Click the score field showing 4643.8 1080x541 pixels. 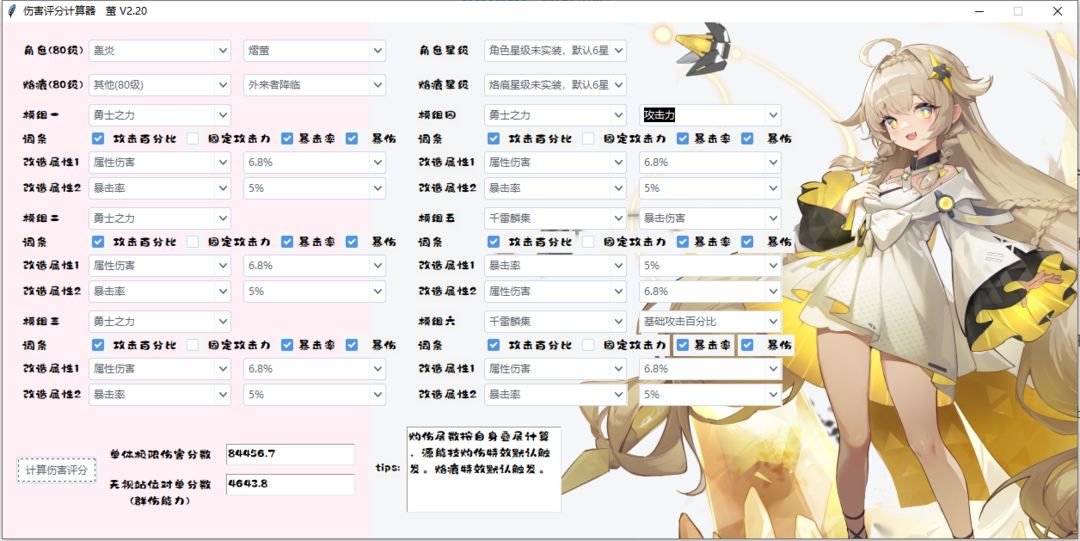coord(290,484)
